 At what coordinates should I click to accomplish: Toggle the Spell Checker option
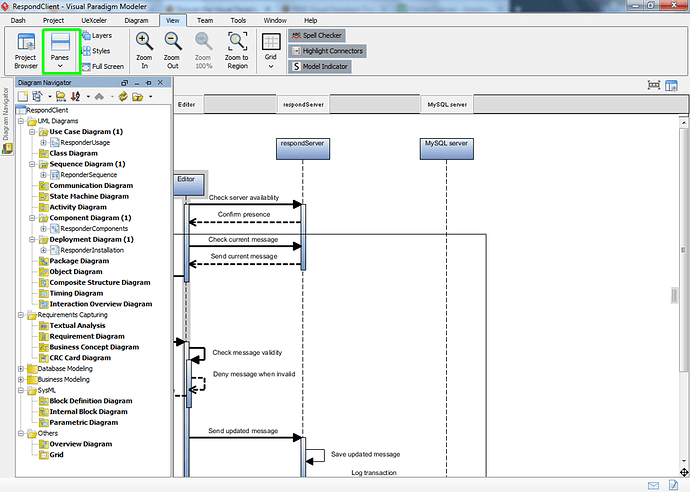(x=317, y=36)
